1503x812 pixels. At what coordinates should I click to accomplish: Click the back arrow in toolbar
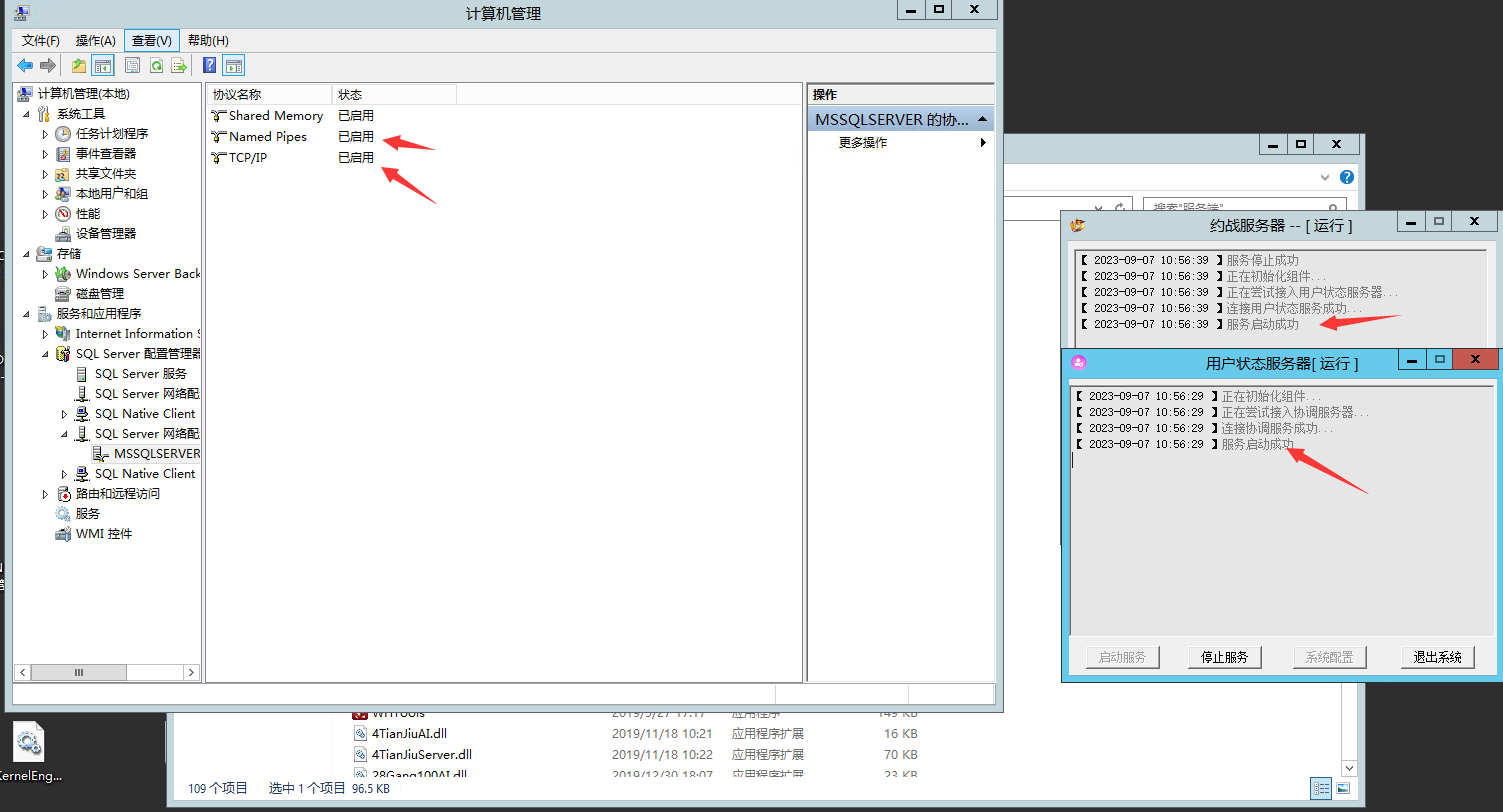click(25, 66)
